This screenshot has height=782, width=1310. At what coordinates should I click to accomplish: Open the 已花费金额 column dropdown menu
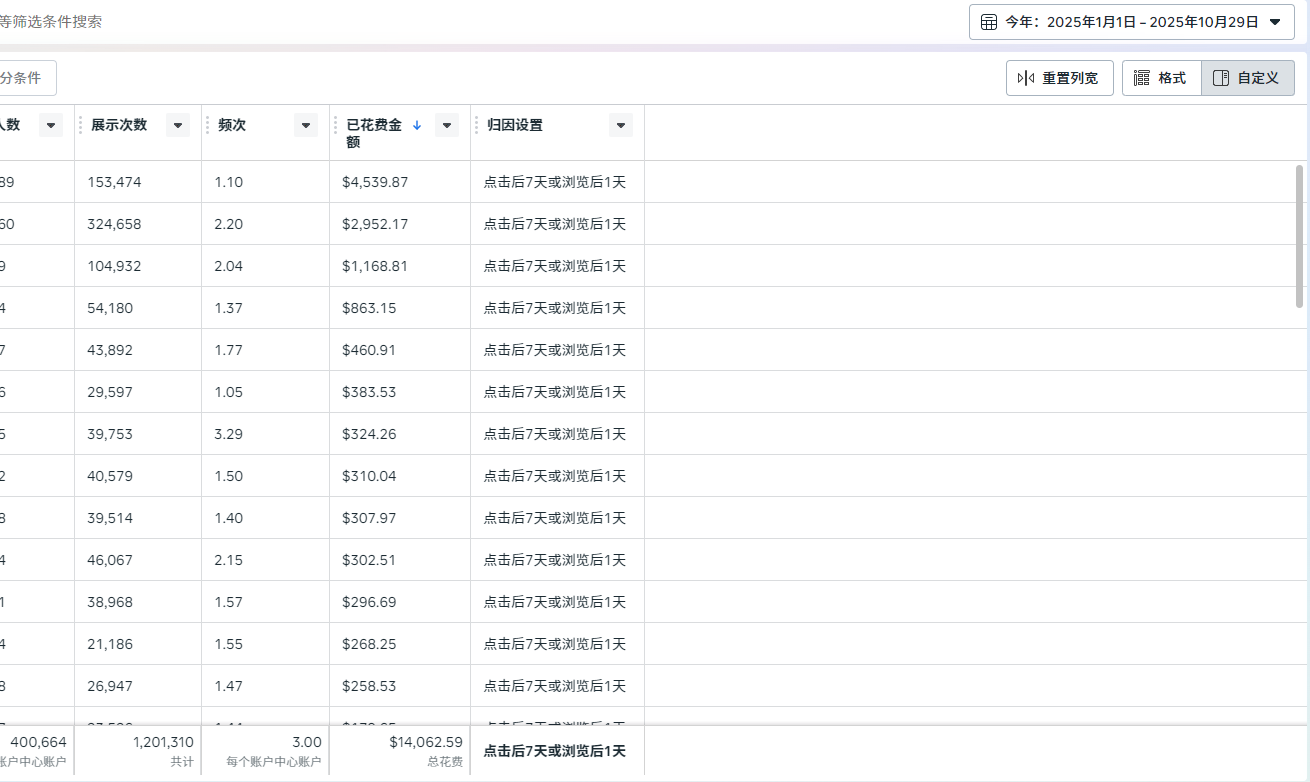point(447,125)
